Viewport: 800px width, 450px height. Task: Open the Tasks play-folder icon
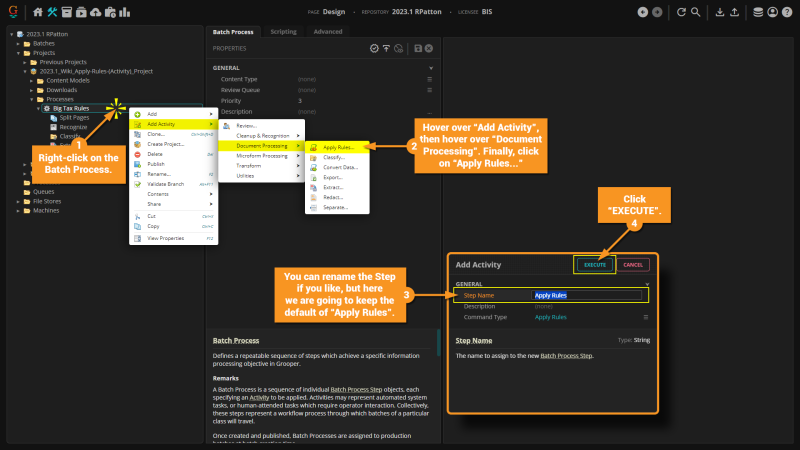click(x=81, y=12)
